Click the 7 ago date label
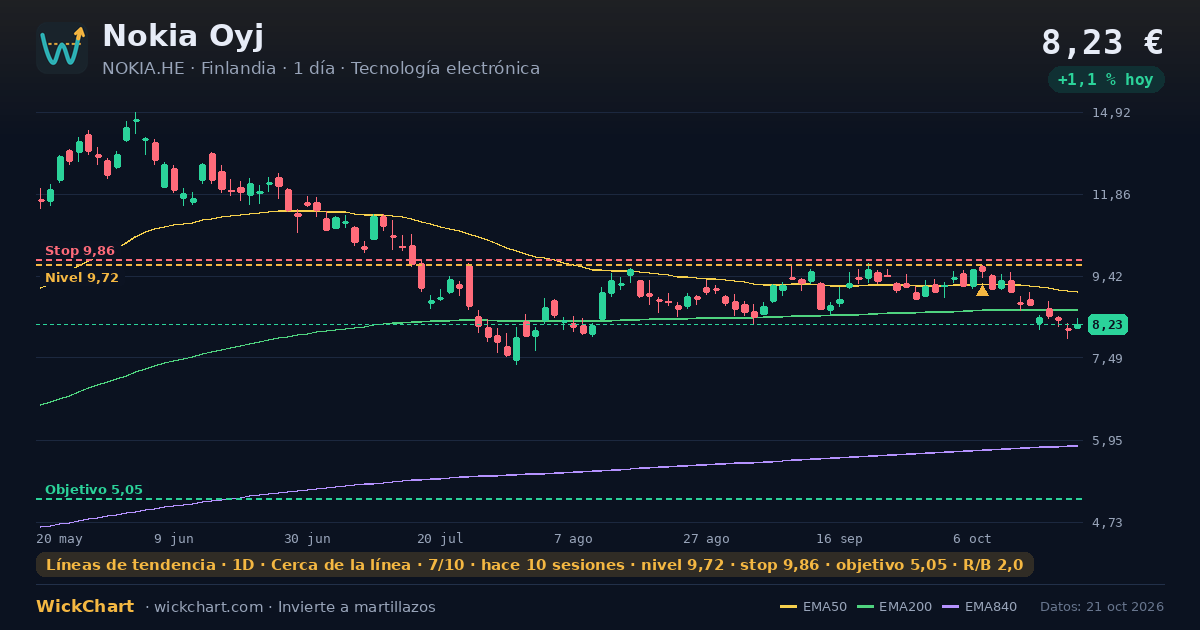The width and height of the screenshot is (1200, 630). click(573, 539)
